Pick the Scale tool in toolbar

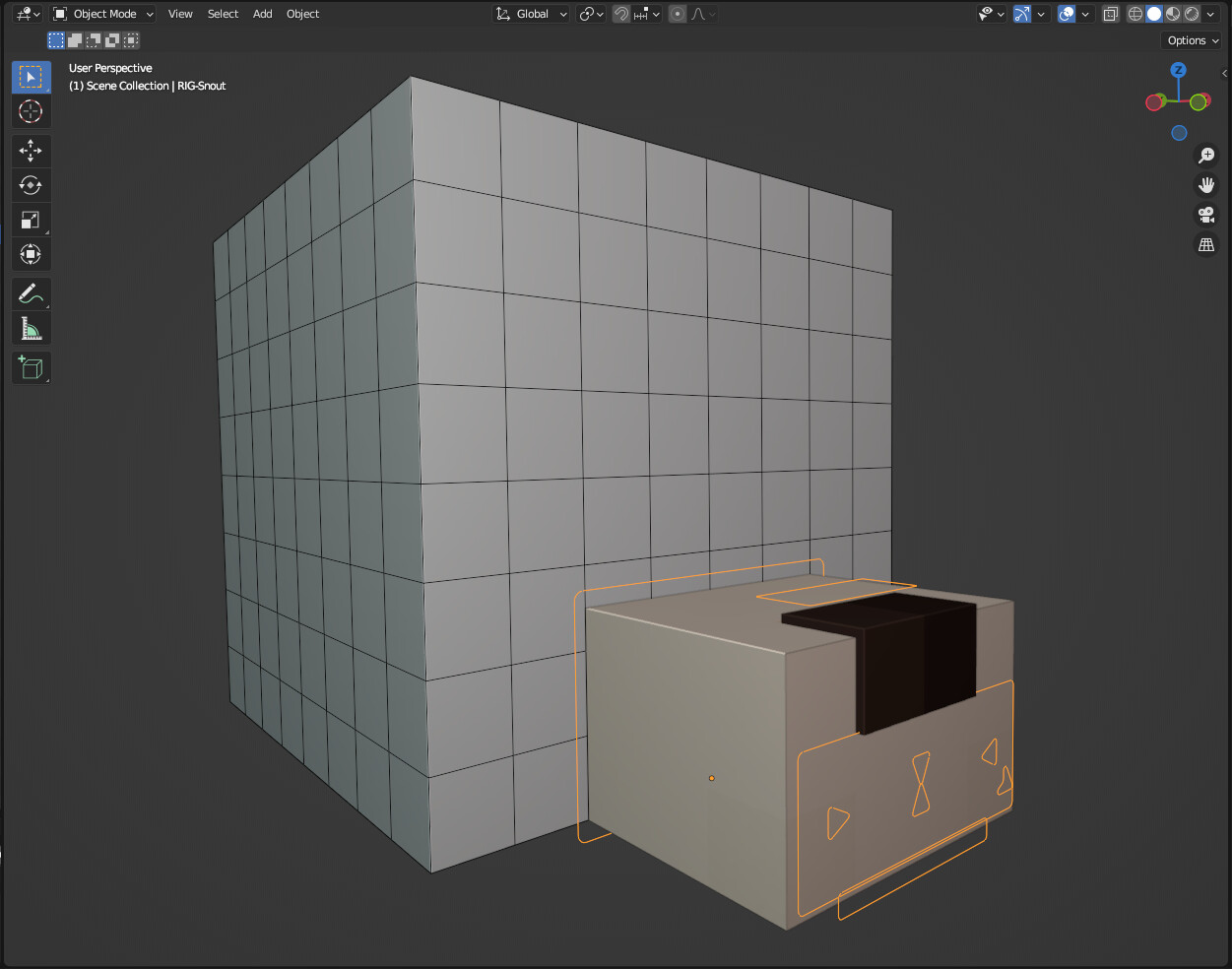click(31, 220)
